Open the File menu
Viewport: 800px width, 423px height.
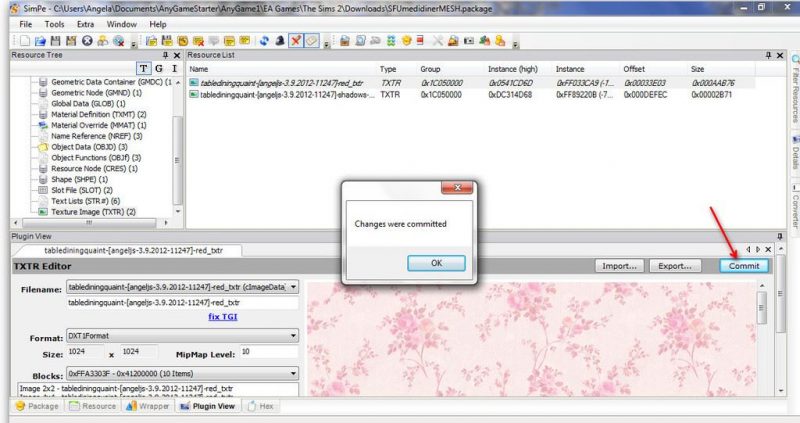(x=26, y=24)
